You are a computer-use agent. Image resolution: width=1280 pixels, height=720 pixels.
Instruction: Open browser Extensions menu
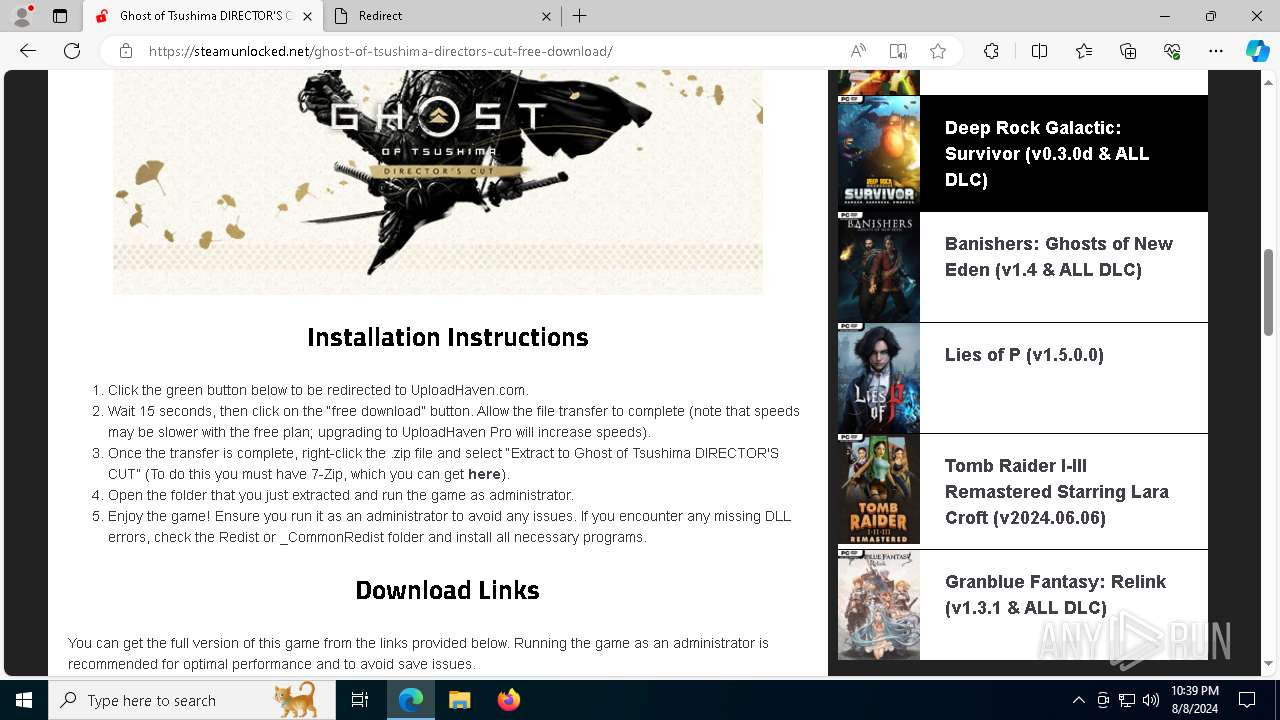click(x=991, y=51)
